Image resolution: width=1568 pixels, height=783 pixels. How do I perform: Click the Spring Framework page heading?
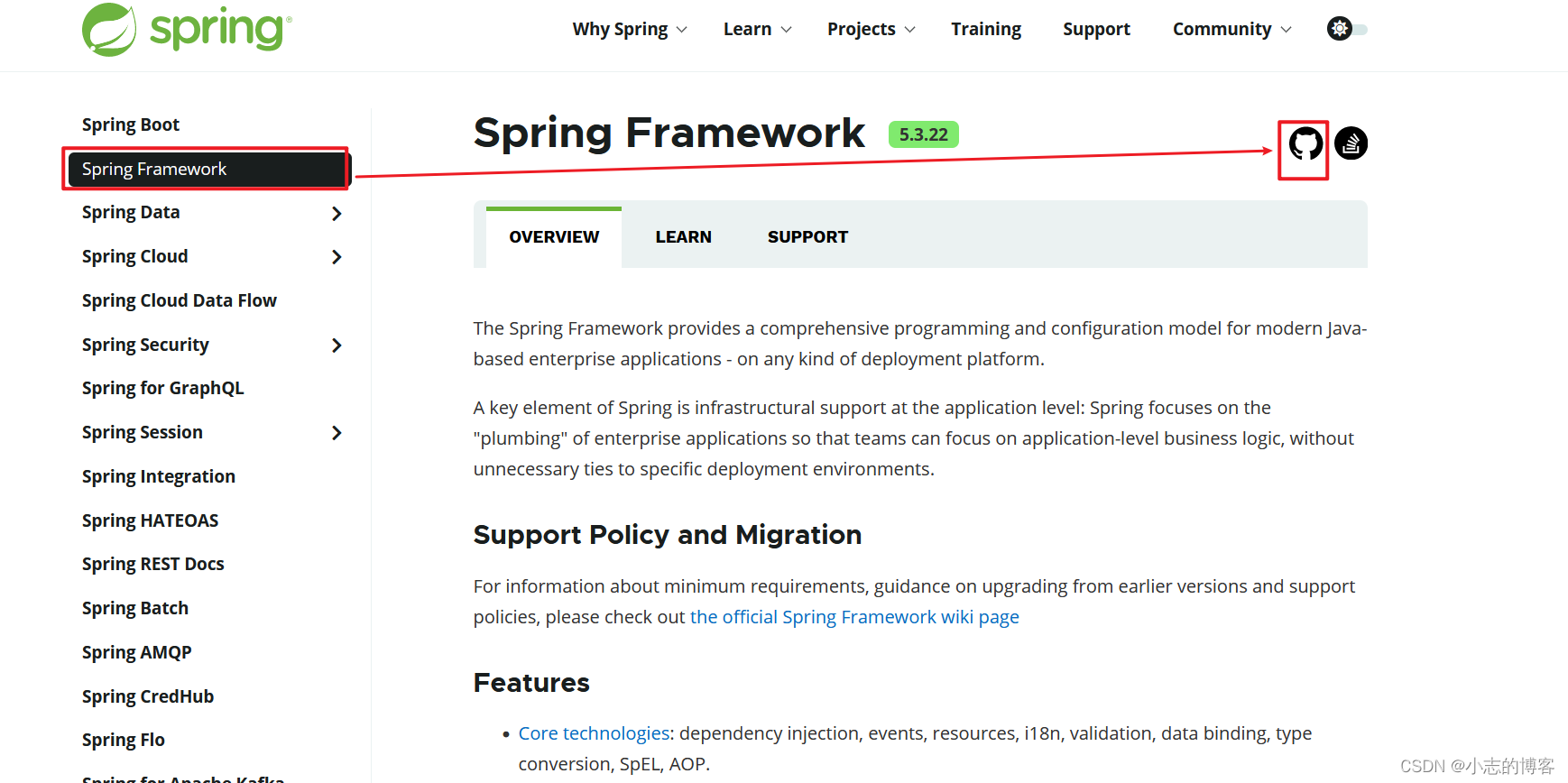pos(669,134)
